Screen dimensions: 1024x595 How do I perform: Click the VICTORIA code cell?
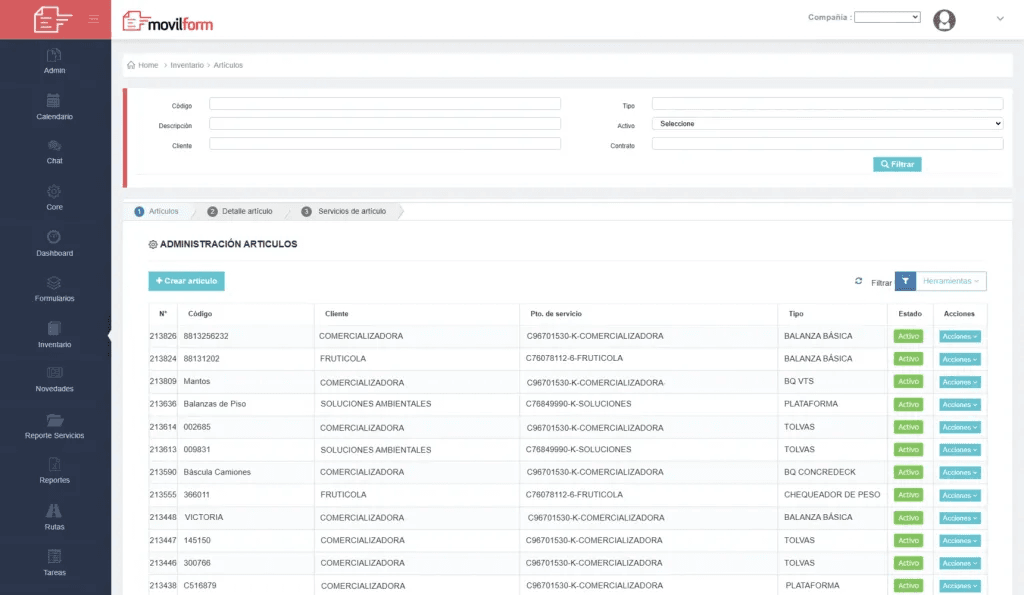click(204, 517)
